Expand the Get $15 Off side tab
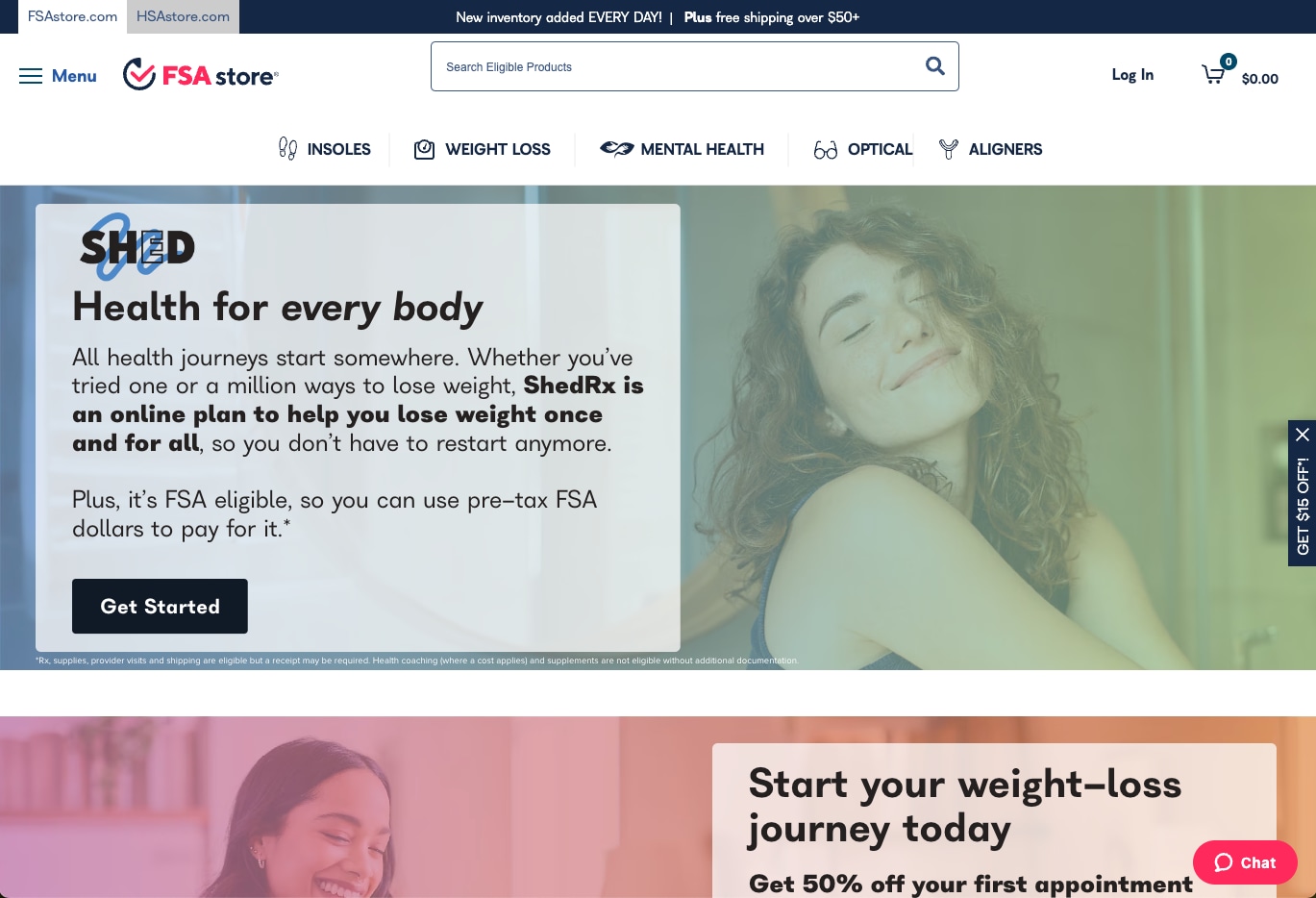Viewport: 1316px width, 898px height. 1303,506
